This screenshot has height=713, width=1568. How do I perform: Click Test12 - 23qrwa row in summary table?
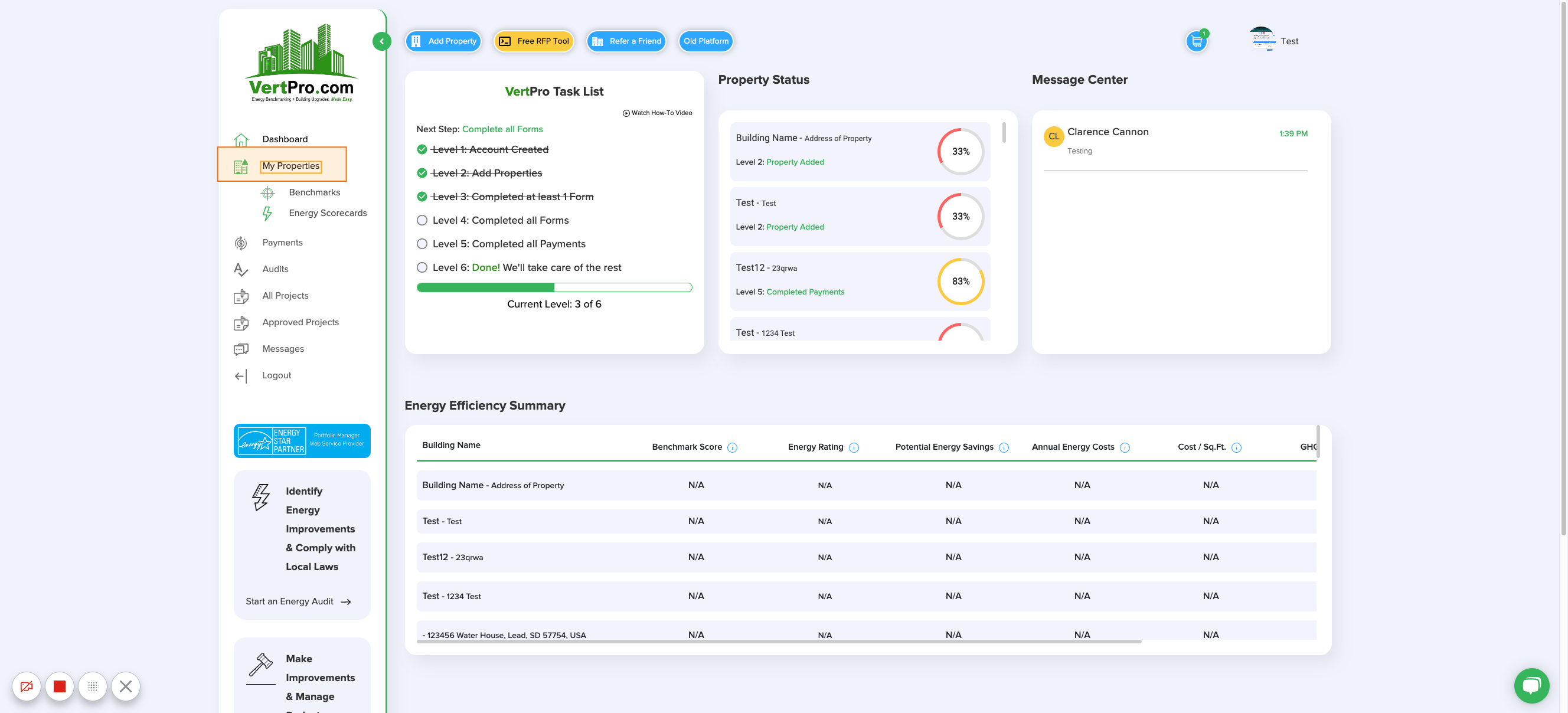(x=866, y=558)
